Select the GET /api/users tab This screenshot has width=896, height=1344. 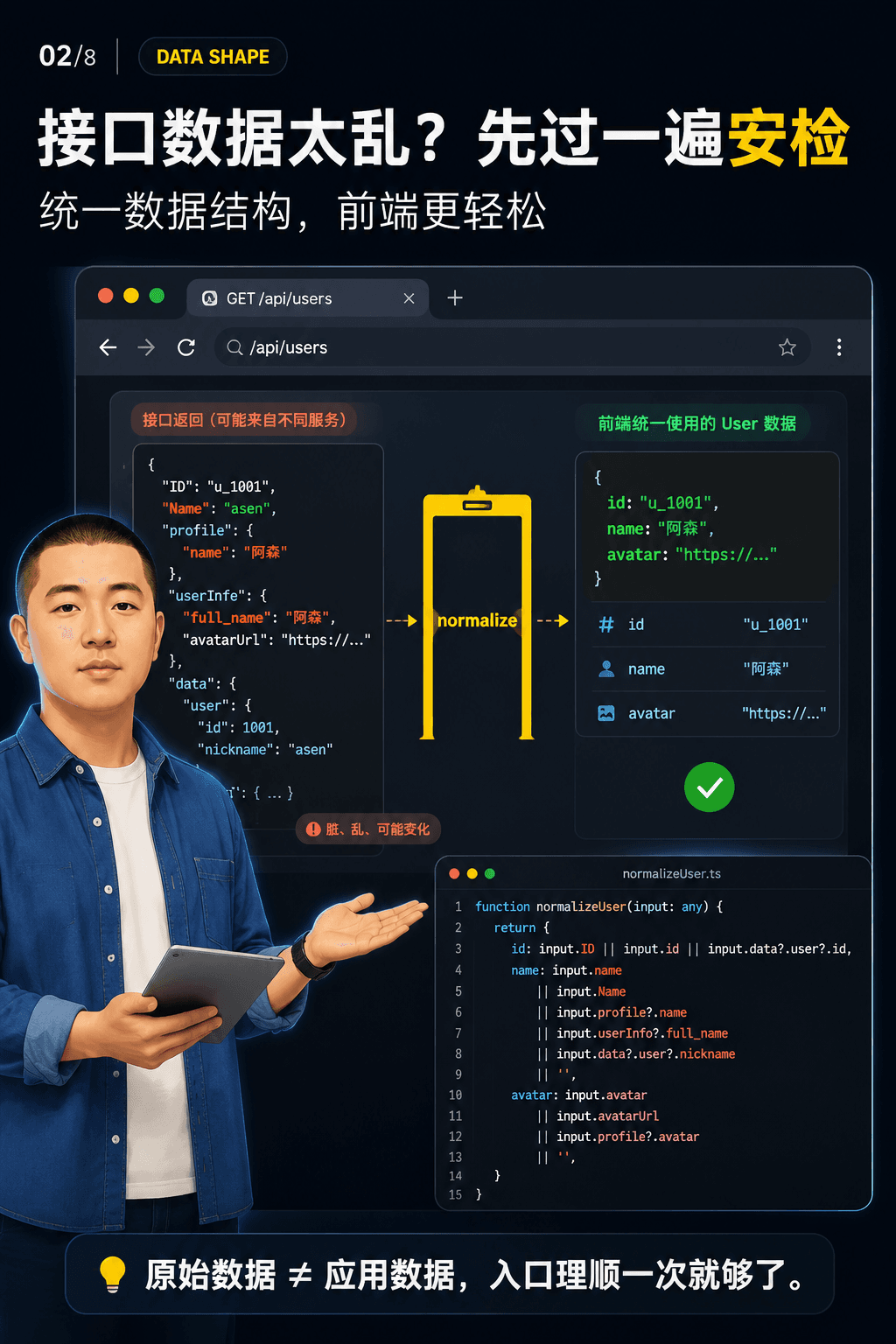click(x=308, y=298)
